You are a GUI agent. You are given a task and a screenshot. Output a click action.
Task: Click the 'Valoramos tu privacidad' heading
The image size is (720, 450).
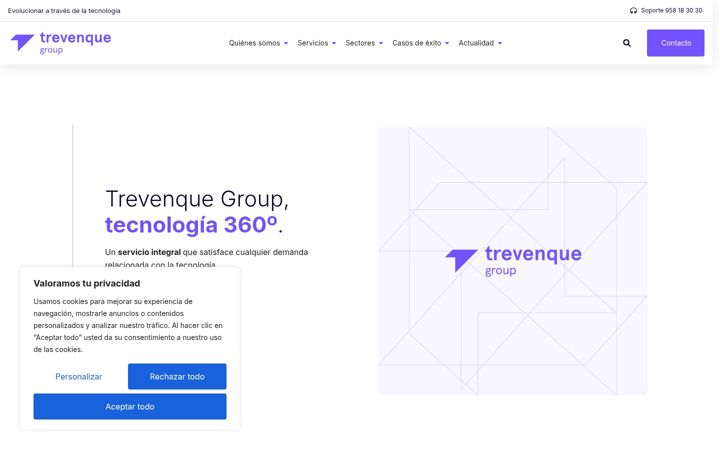(87, 283)
